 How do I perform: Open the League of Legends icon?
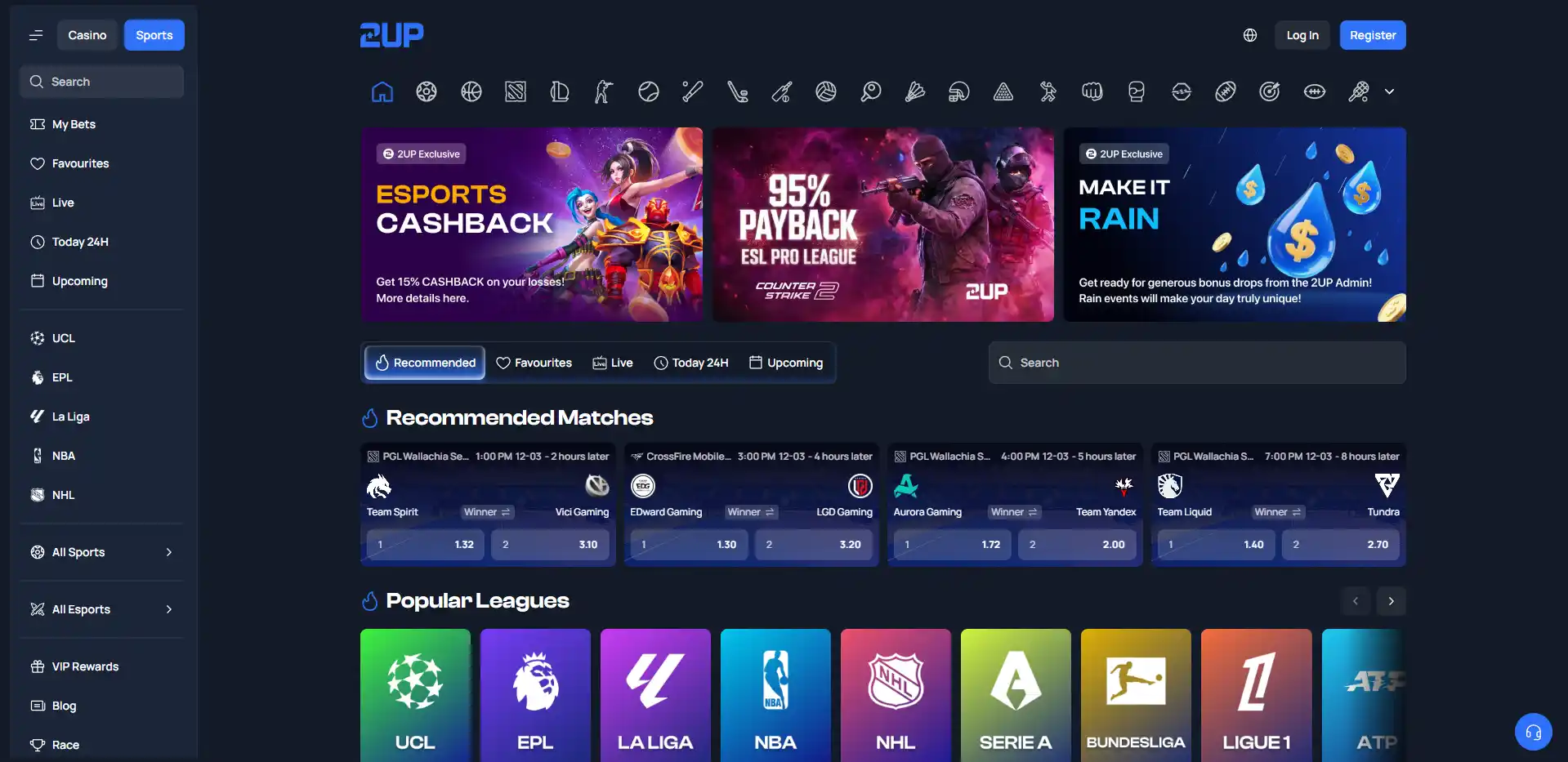[560, 91]
